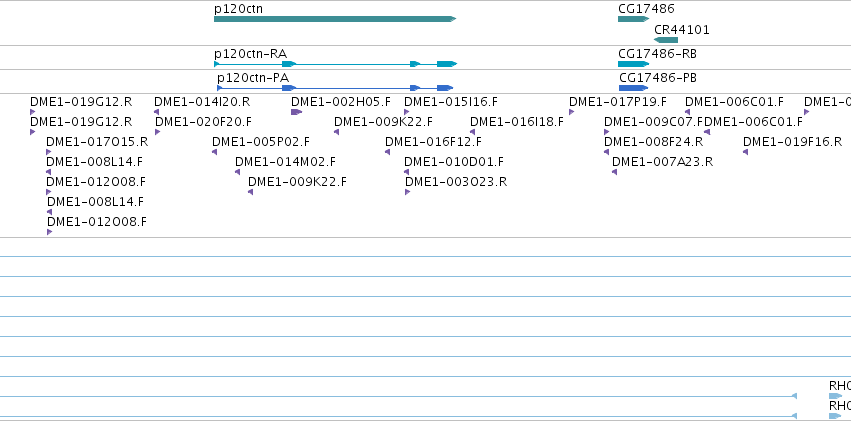Open the p120ctn-RA transcript label
851x421 pixels.
[x=250, y=54]
